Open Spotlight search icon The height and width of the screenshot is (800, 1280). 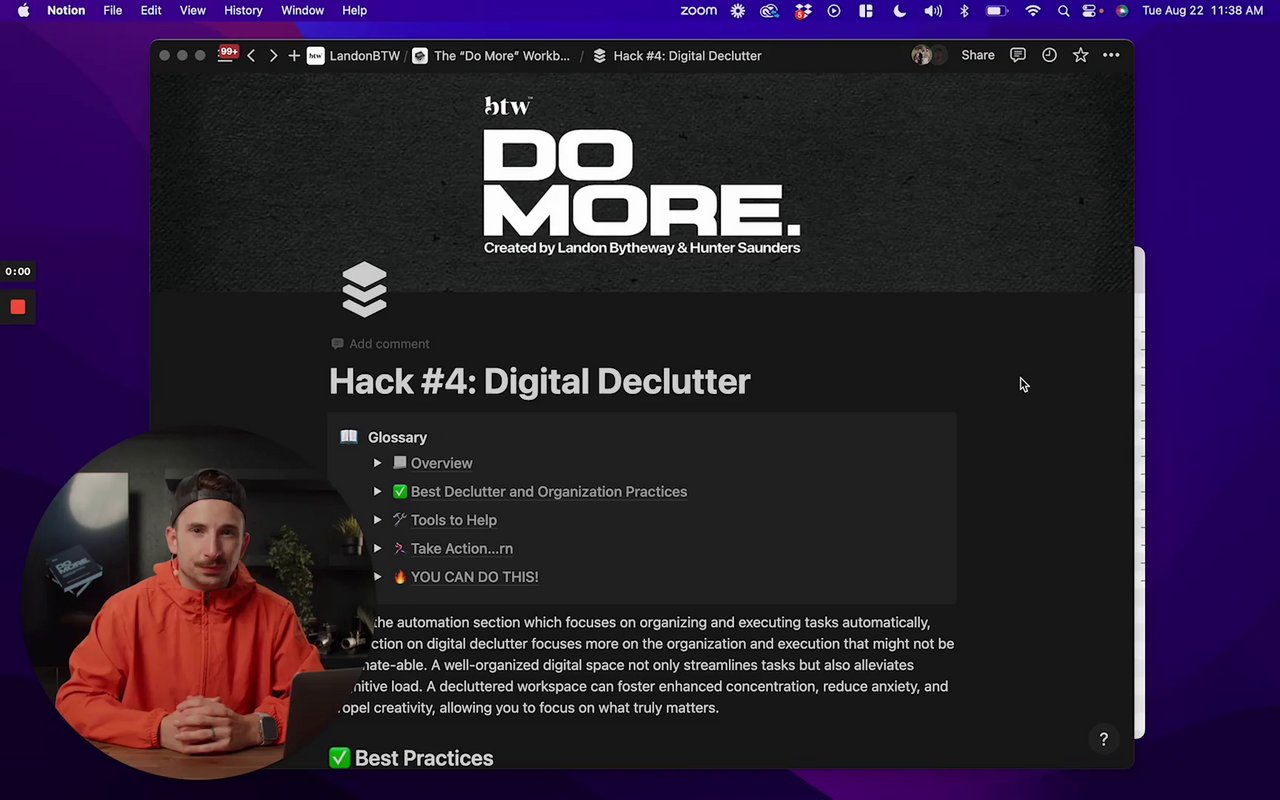point(1063,10)
